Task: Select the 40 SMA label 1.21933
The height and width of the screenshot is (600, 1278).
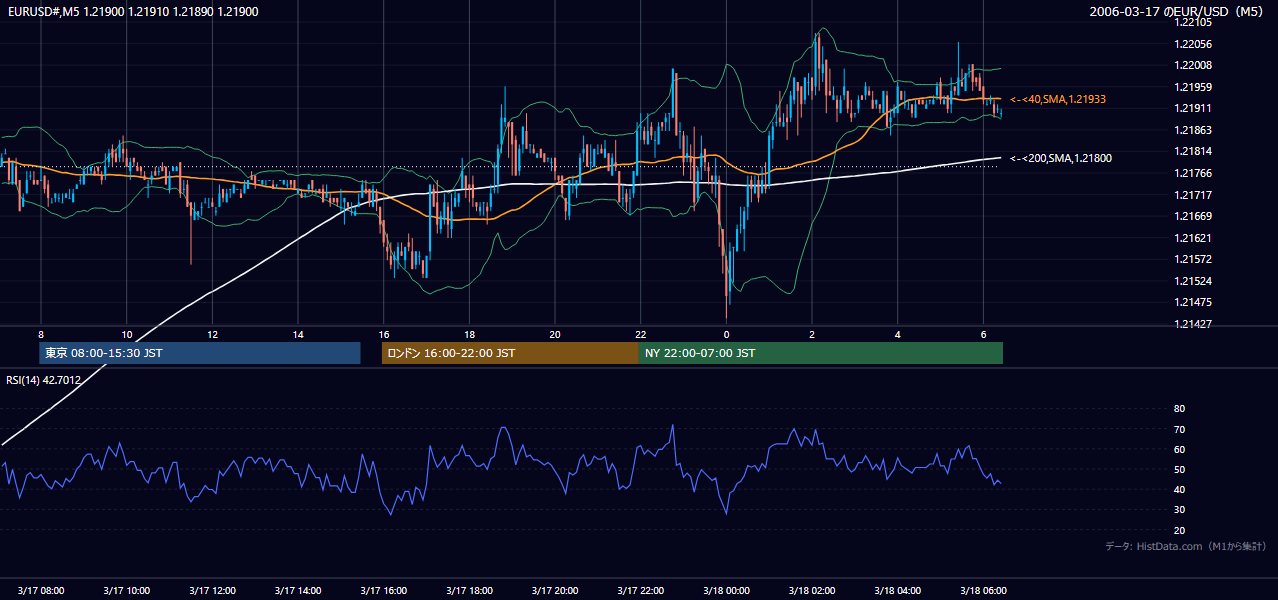Action: (x=1057, y=99)
